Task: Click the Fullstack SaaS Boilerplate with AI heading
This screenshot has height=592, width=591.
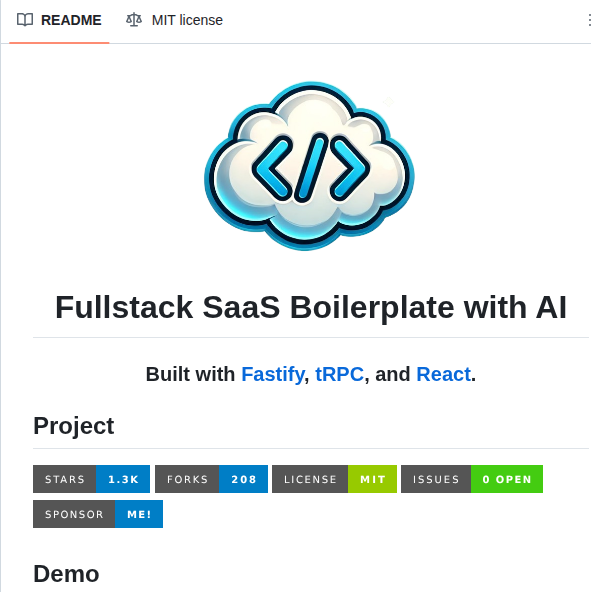Action: click(x=311, y=307)
